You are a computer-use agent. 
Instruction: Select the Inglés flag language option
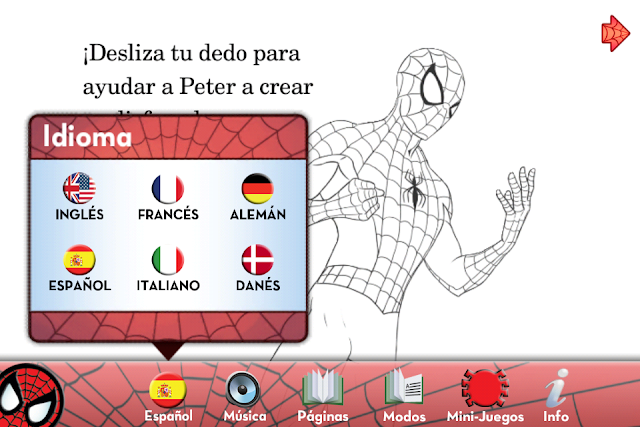tap(80, 188)
